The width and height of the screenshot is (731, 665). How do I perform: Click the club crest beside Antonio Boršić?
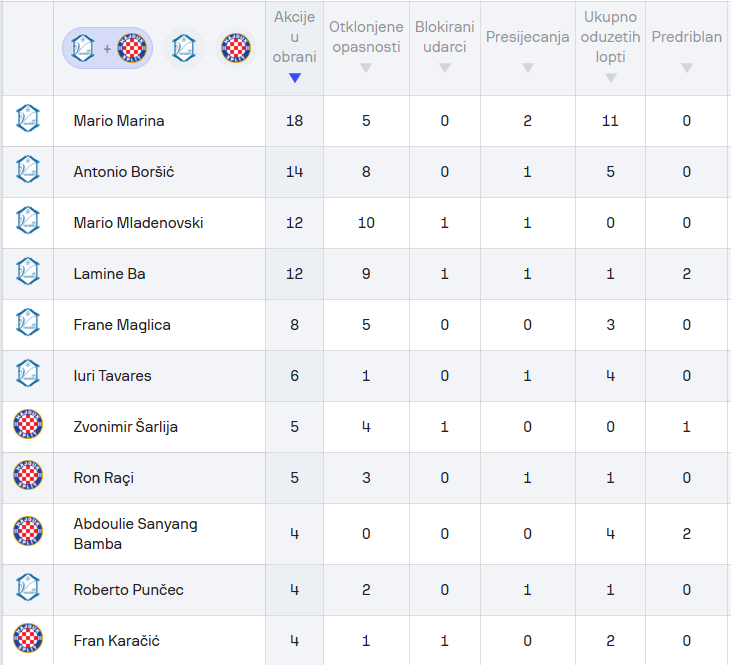click(28, 169)
